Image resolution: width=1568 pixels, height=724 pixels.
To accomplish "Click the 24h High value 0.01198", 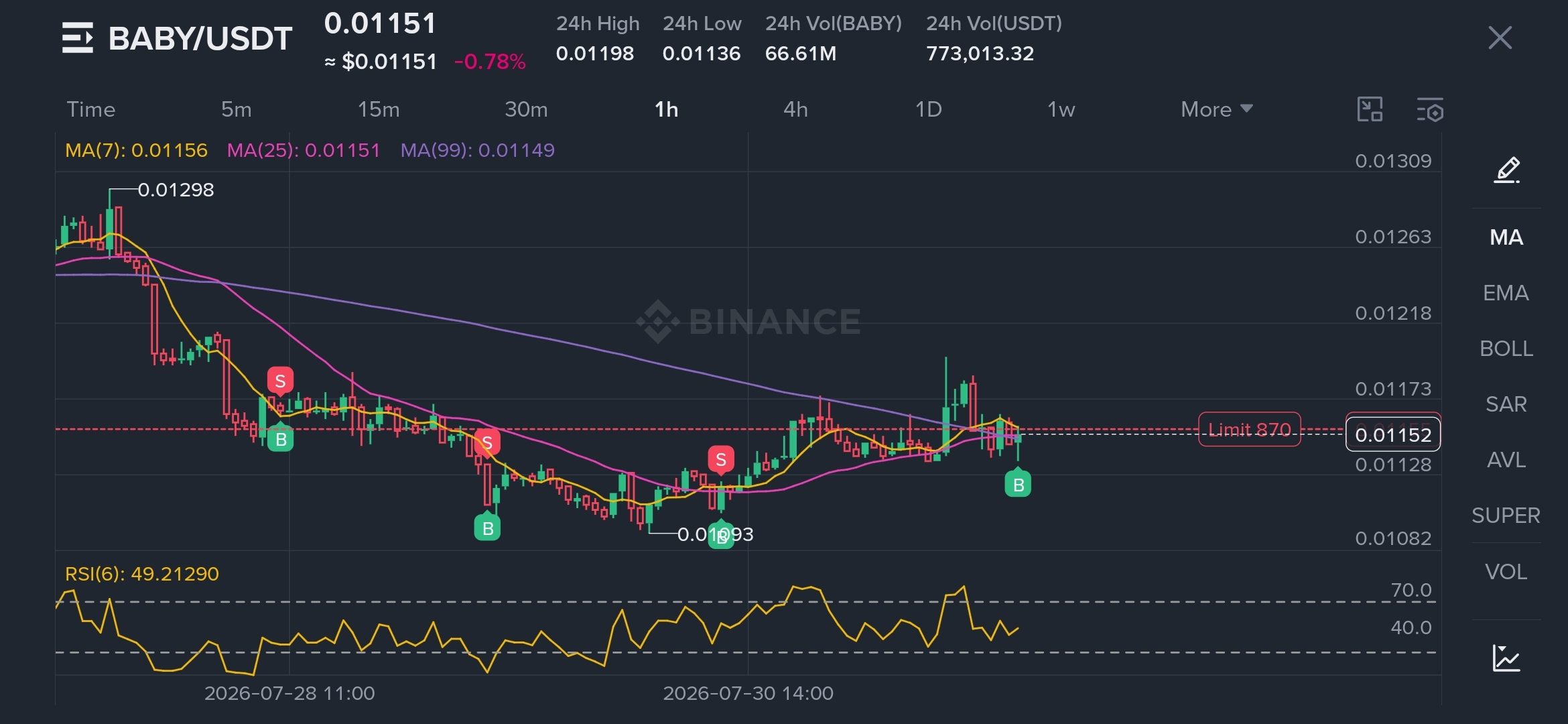I will pyautogui.click(x=595, y=54).
